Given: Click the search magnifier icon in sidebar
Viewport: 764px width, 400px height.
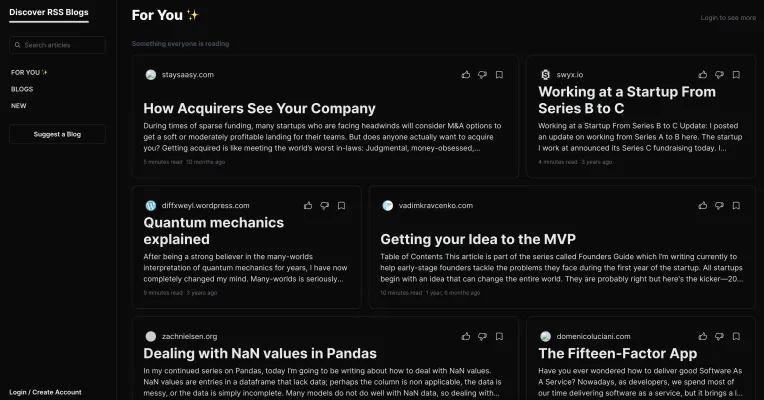Looking at the screenshot, I should pyautogui.click(x=17, y=45).
